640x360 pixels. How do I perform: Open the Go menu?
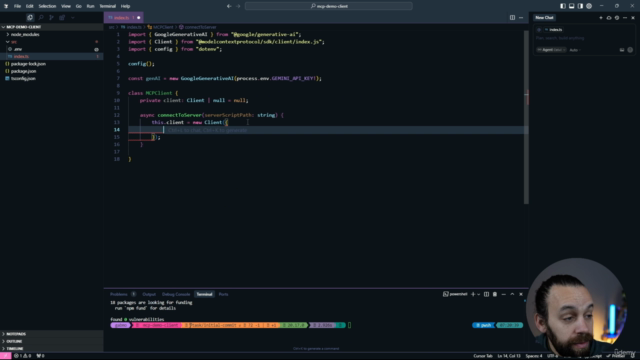coord(78,6)
